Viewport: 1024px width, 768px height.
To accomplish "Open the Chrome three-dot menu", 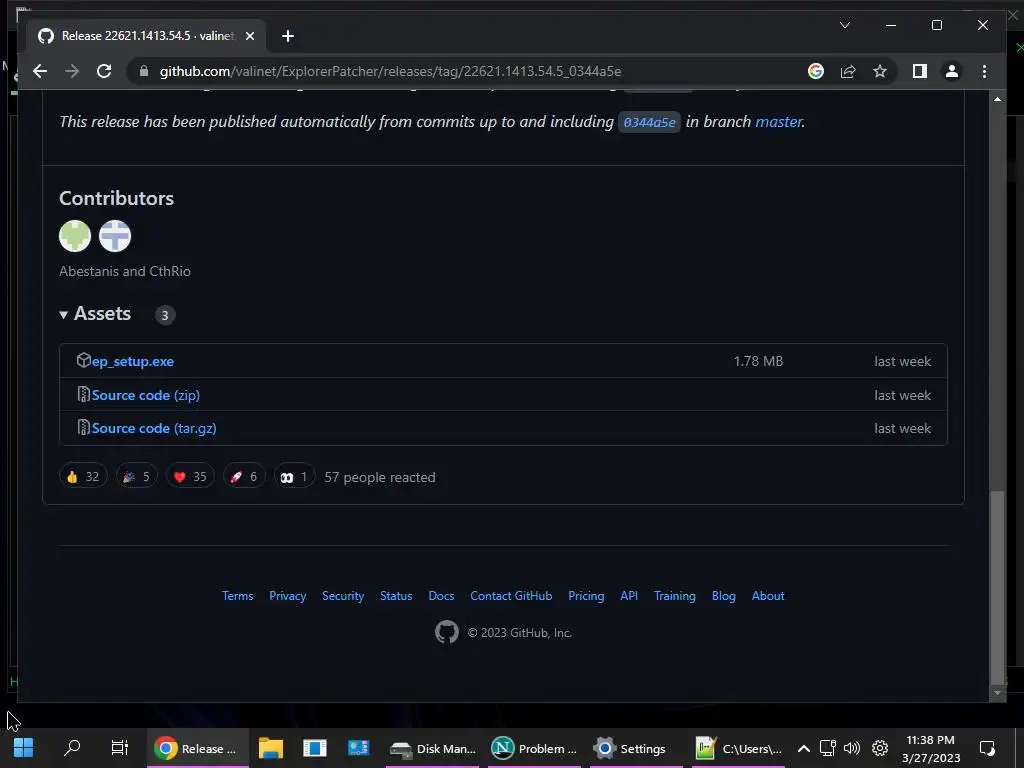I will pos(984,71).
